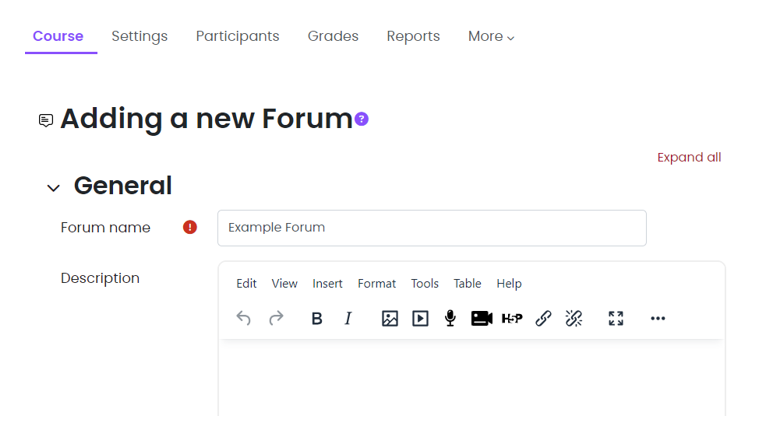772x423 pixels.
Task: Start audio recording with microphone icon
Action: click(450, 318)
